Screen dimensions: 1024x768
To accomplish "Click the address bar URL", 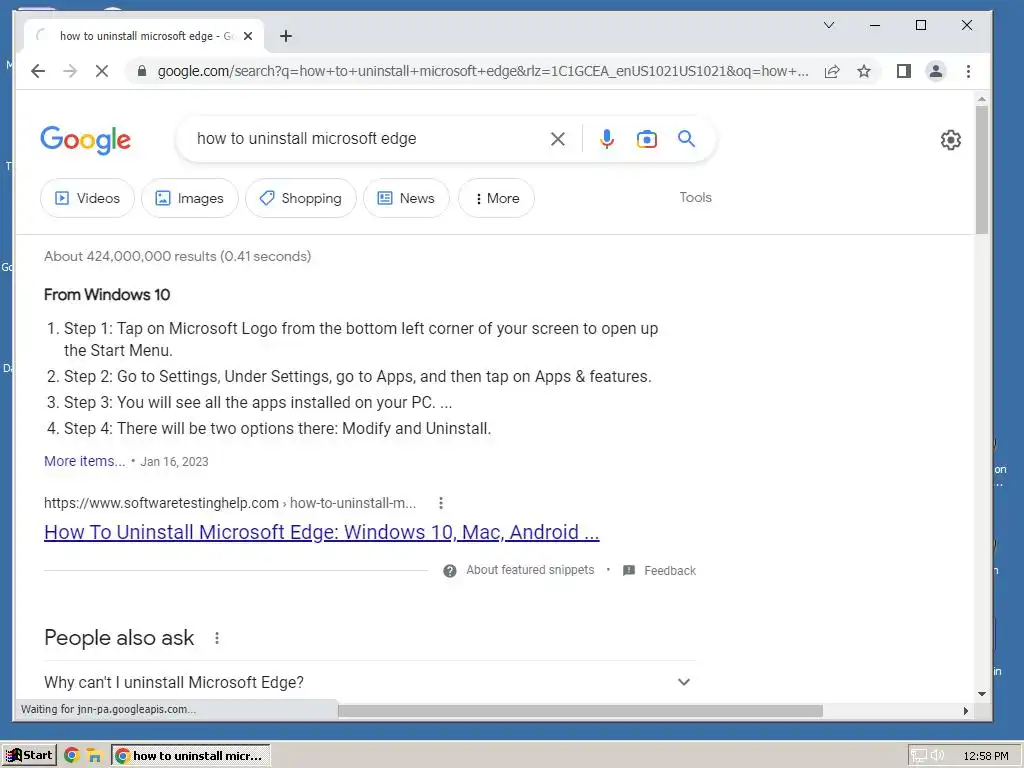I will 483,71.
